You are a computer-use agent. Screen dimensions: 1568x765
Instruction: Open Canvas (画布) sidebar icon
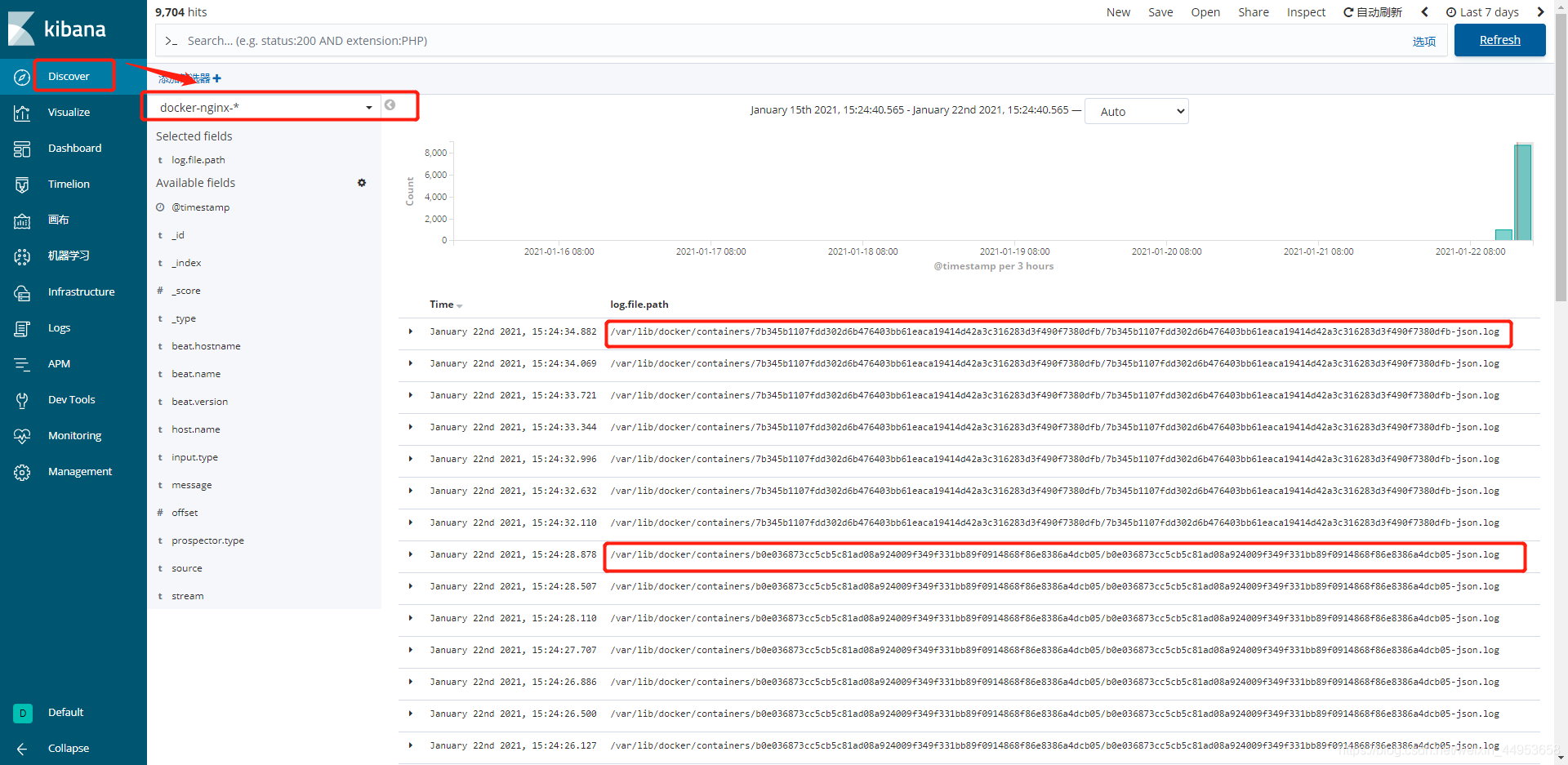(22, 220)
